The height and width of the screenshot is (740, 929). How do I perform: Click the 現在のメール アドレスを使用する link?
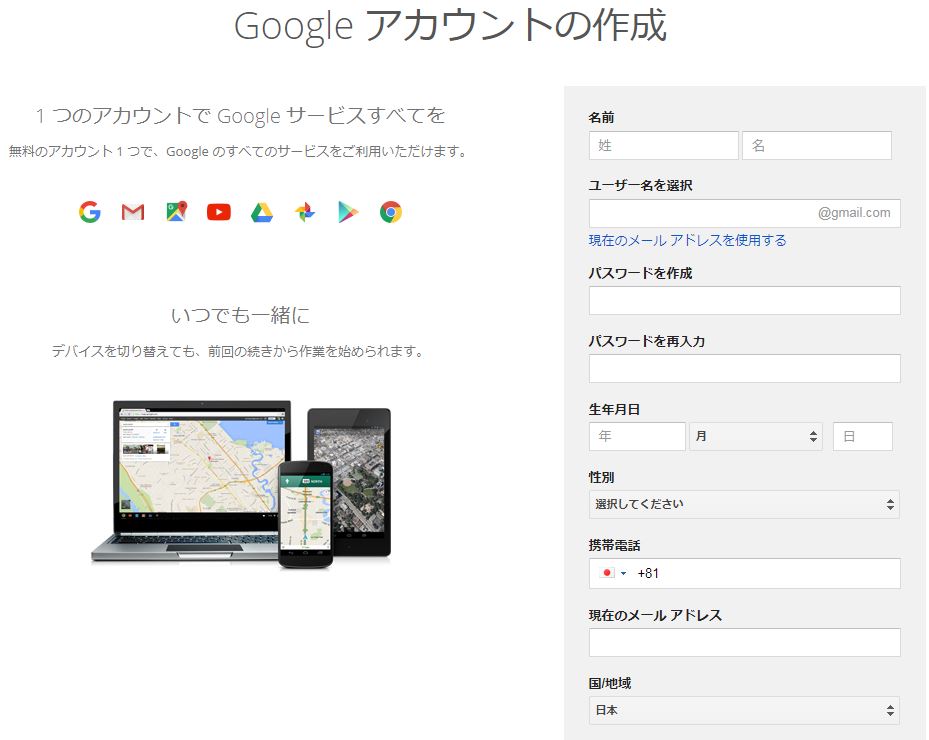[687, 240]
